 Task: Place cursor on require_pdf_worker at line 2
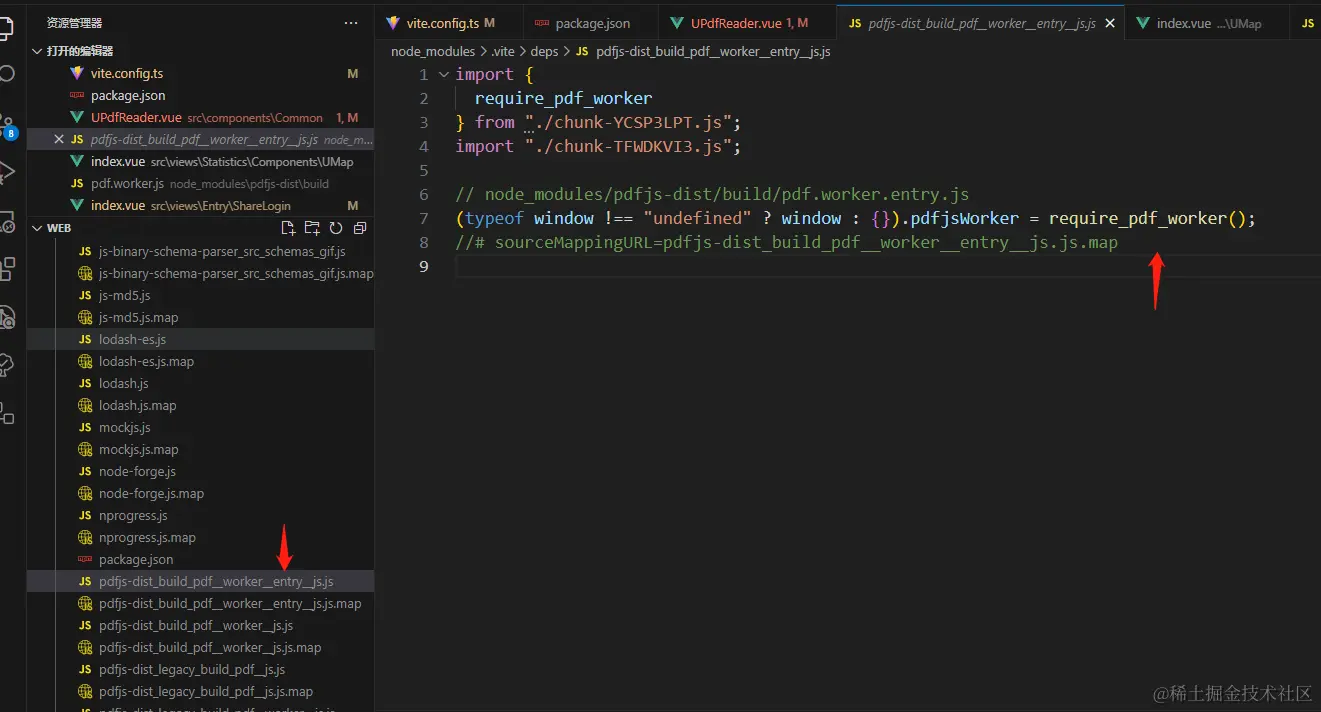(x=563, y=99)
